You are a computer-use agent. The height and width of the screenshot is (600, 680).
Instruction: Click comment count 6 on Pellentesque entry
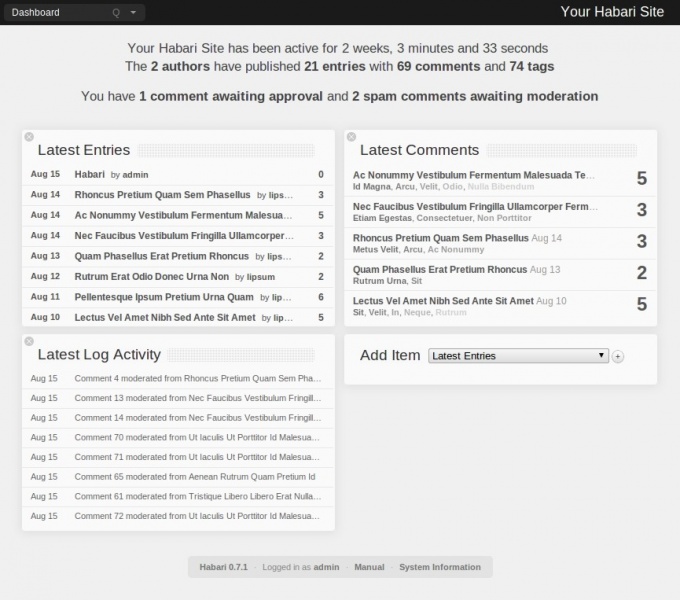tap(321, 297)
